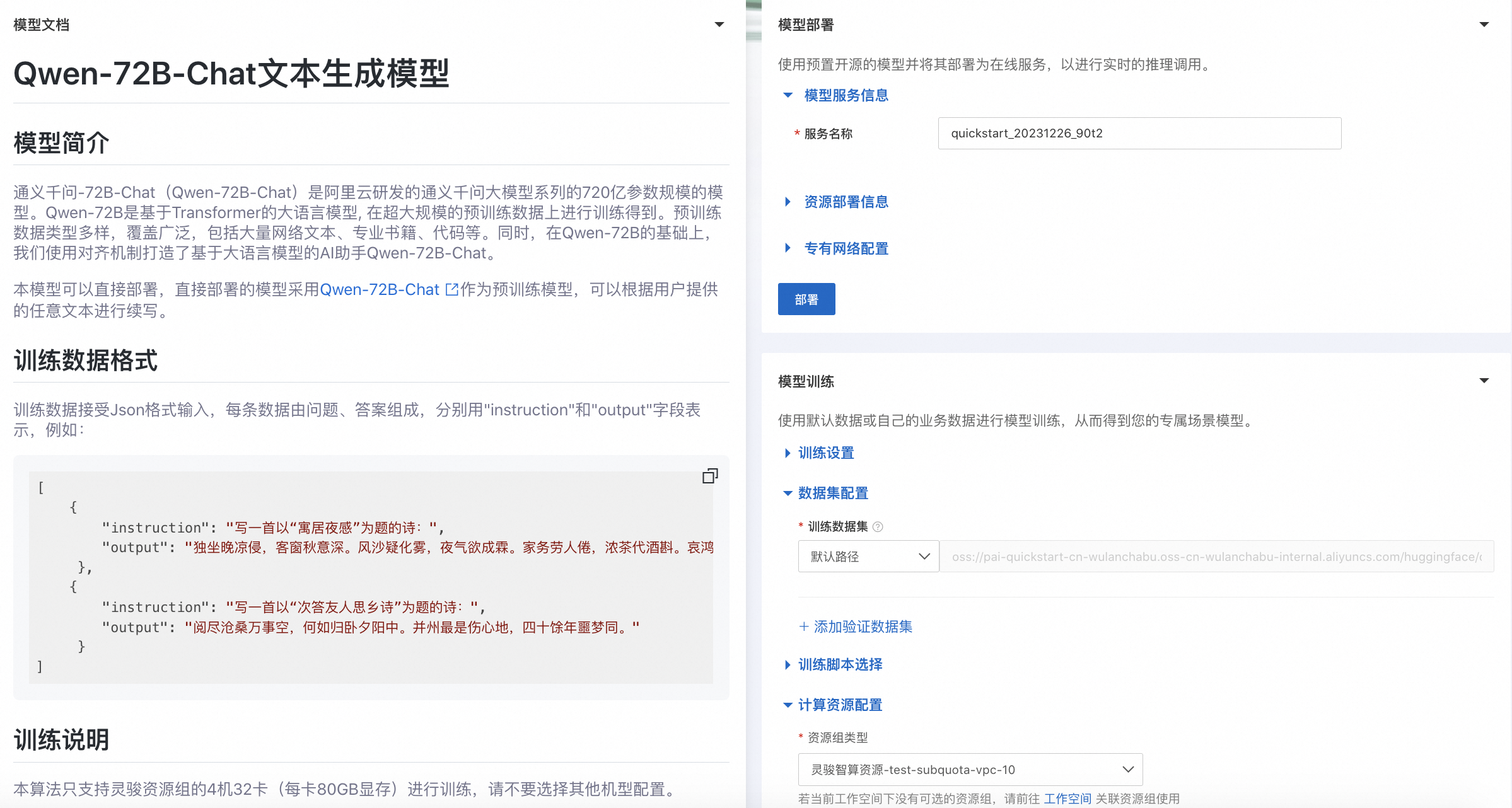Open the 默认路径 dropdown
The width and height of the screenshot is (1512, 808).
[x=868, y=557]
